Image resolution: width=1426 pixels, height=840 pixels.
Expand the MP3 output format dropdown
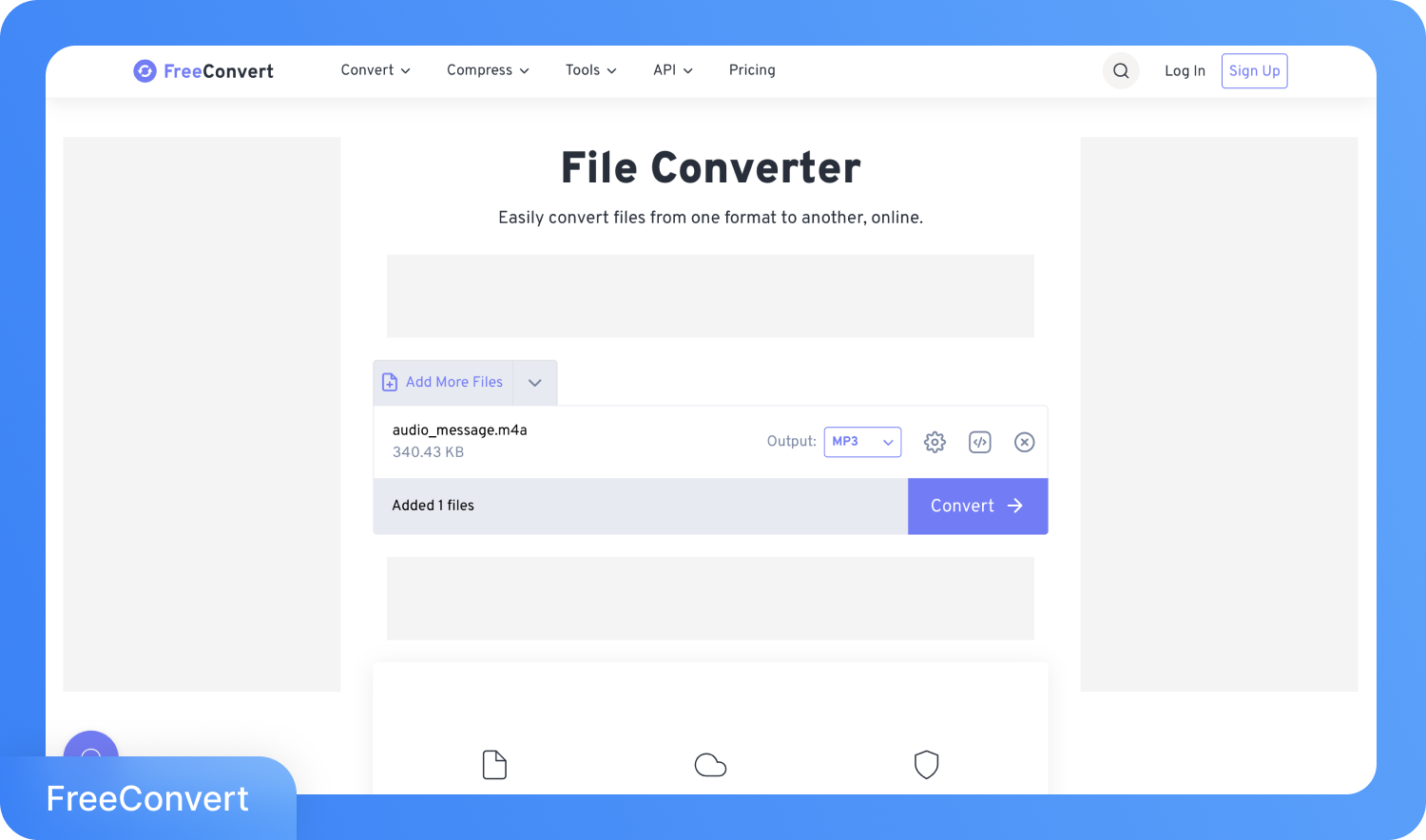pos(862,442)
